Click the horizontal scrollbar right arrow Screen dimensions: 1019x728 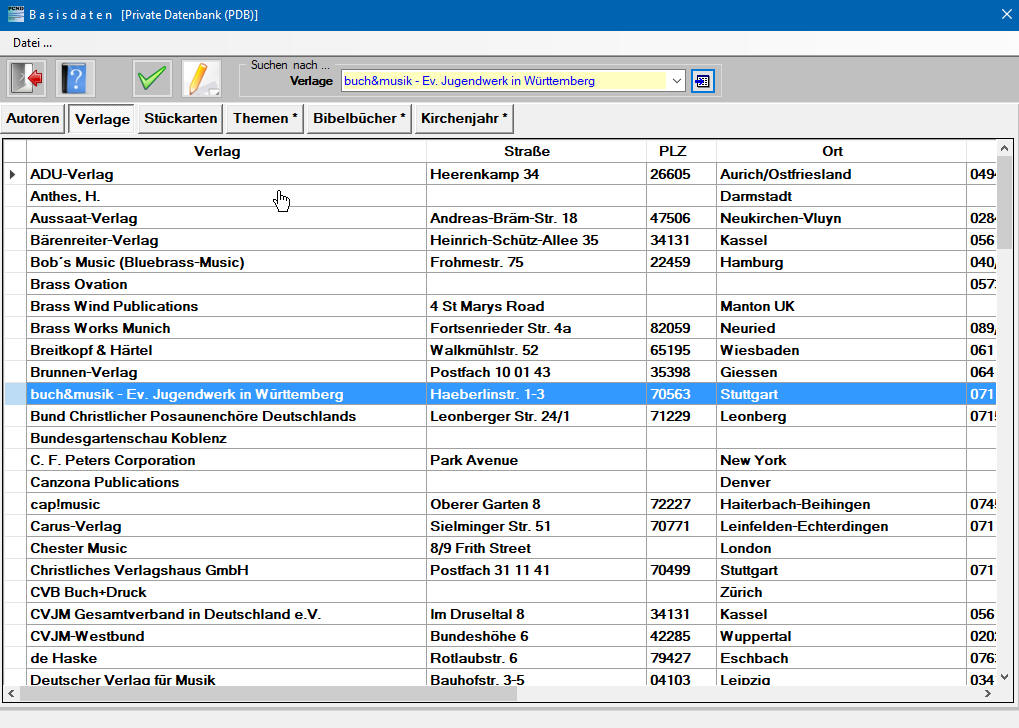click(988, 694)
